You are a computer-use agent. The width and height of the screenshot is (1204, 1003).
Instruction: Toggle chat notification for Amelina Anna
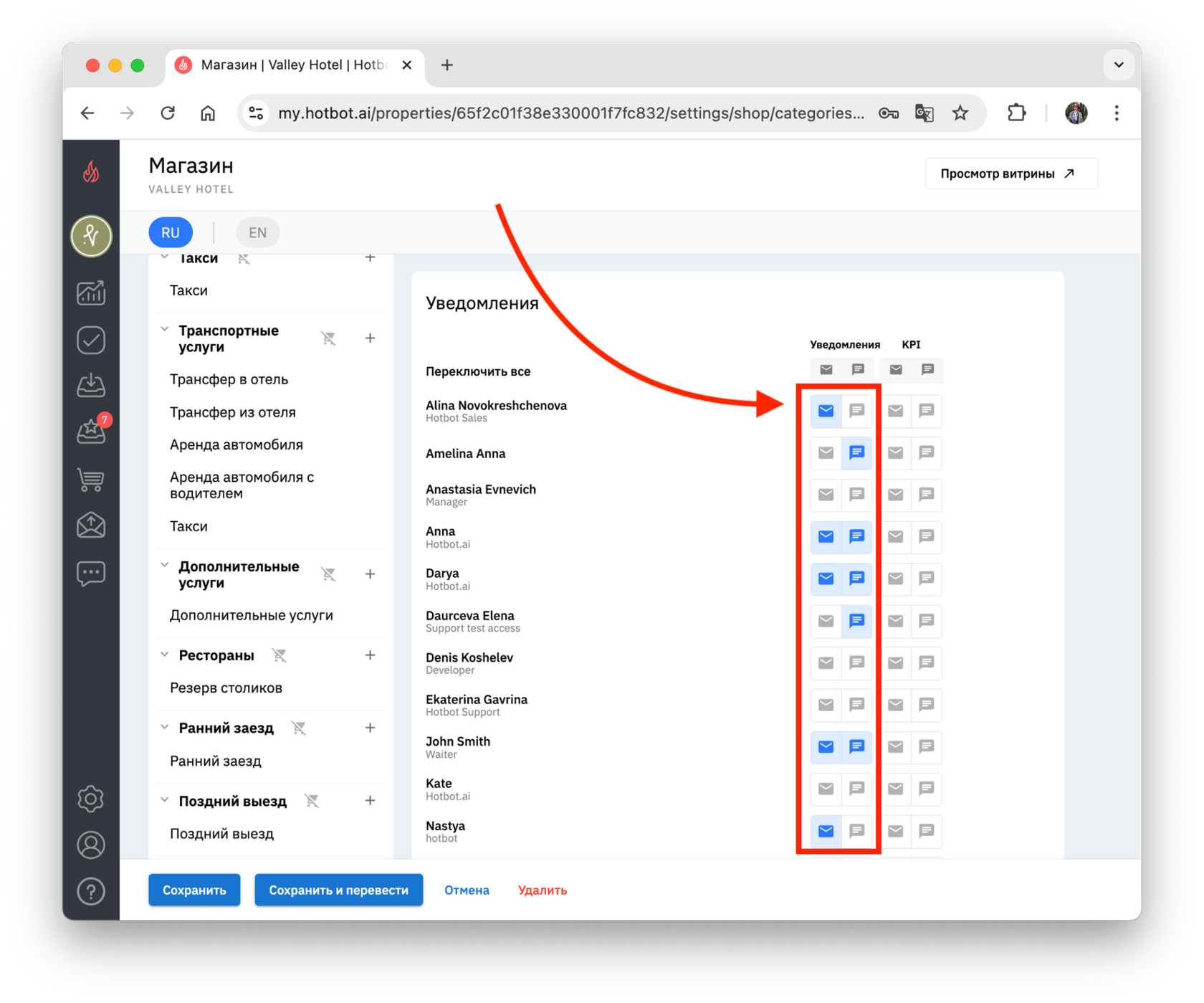tap(857, 453)
